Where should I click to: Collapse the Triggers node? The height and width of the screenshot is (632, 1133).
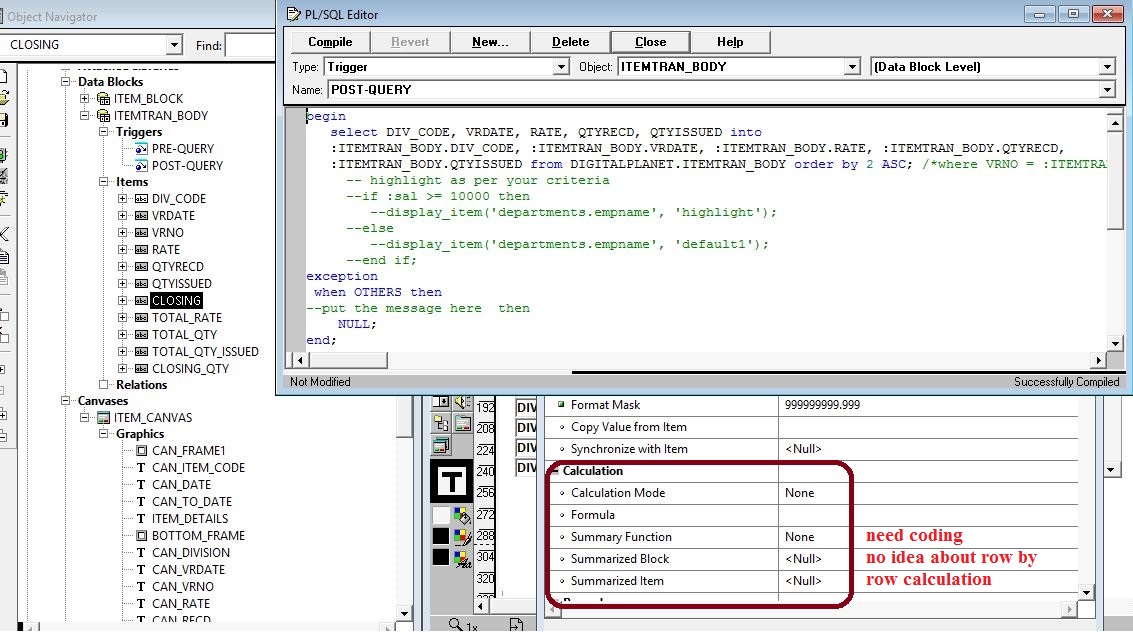[103, 131]
